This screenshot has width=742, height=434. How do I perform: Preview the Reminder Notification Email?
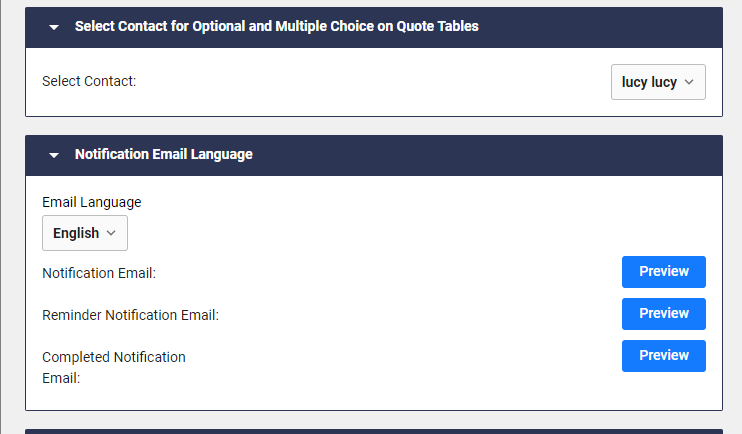point(664,314)
